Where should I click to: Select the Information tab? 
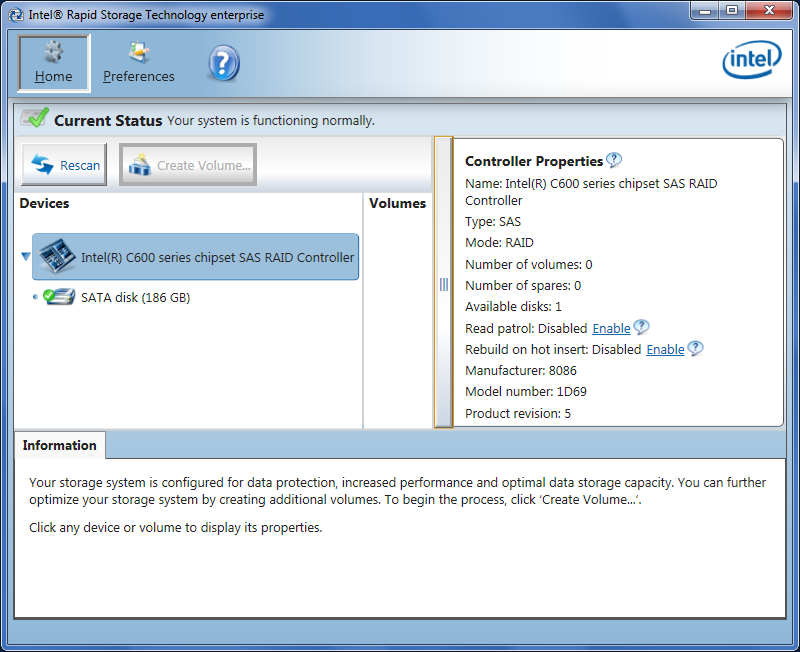pyautogui.click(x=60, y=445)
